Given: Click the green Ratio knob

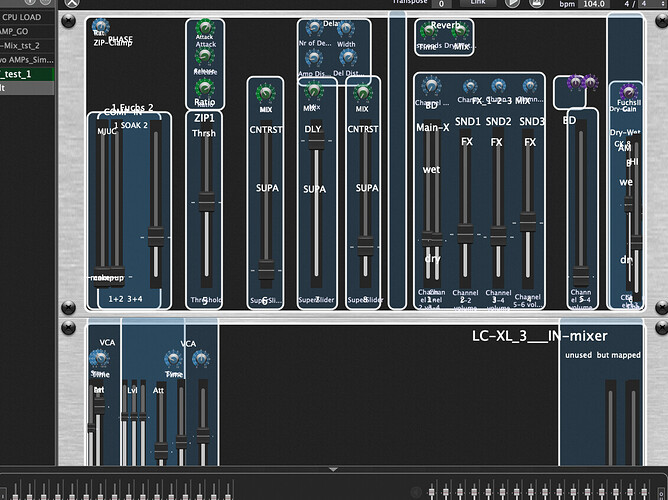Looking at the screenshot, I should 205,88.
